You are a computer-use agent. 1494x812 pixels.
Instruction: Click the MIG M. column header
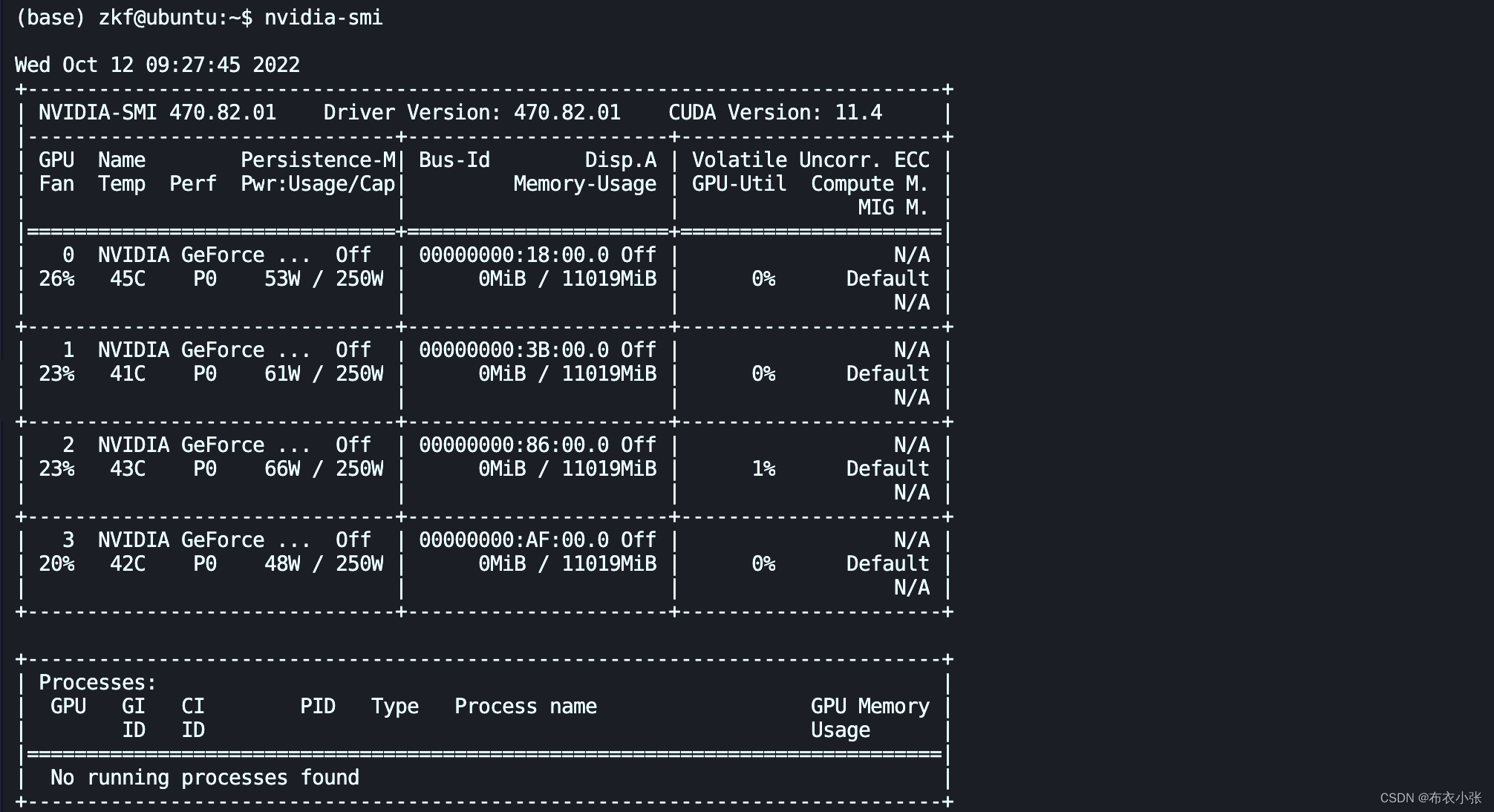[x=894, y=207]
